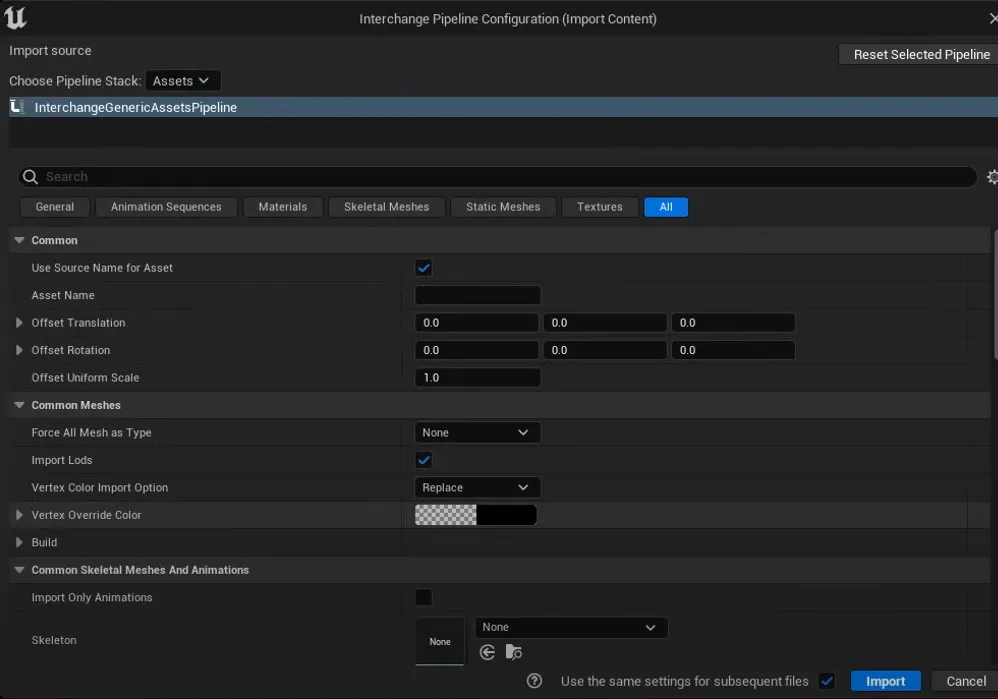Switch to the Textures filter tab
The image size is (998, 699).
tap(600, 207)
